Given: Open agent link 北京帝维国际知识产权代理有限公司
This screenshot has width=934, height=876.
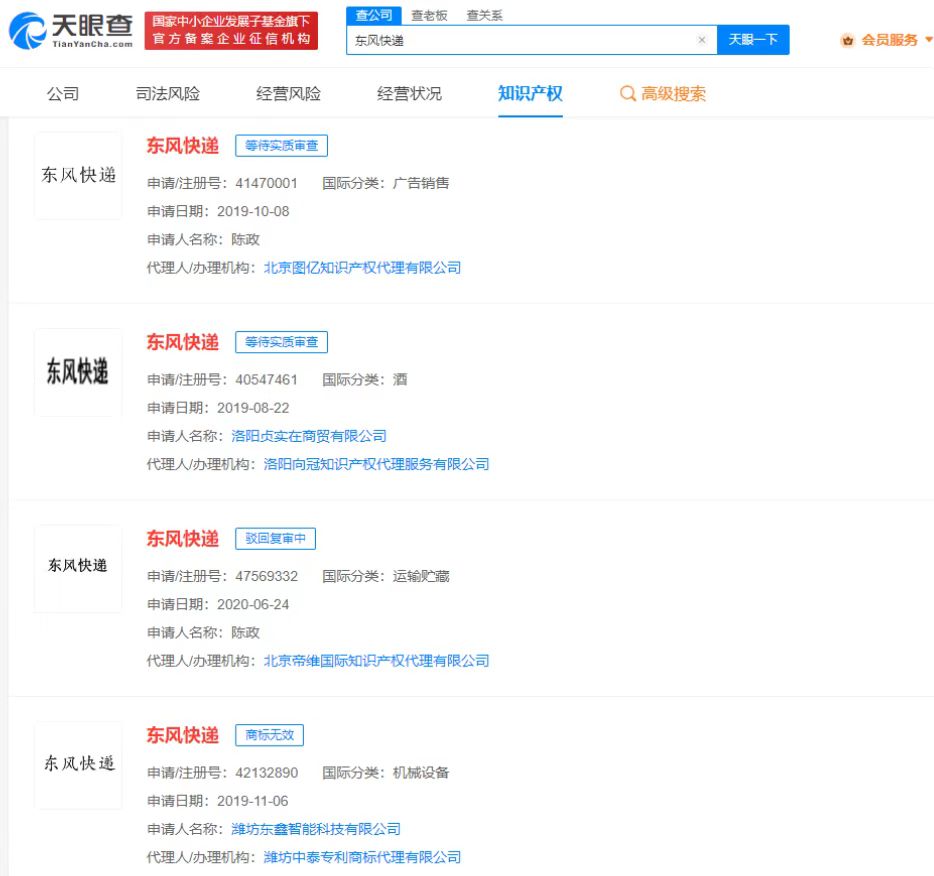Looking at the screenshot, I should (x=376, y=661).
